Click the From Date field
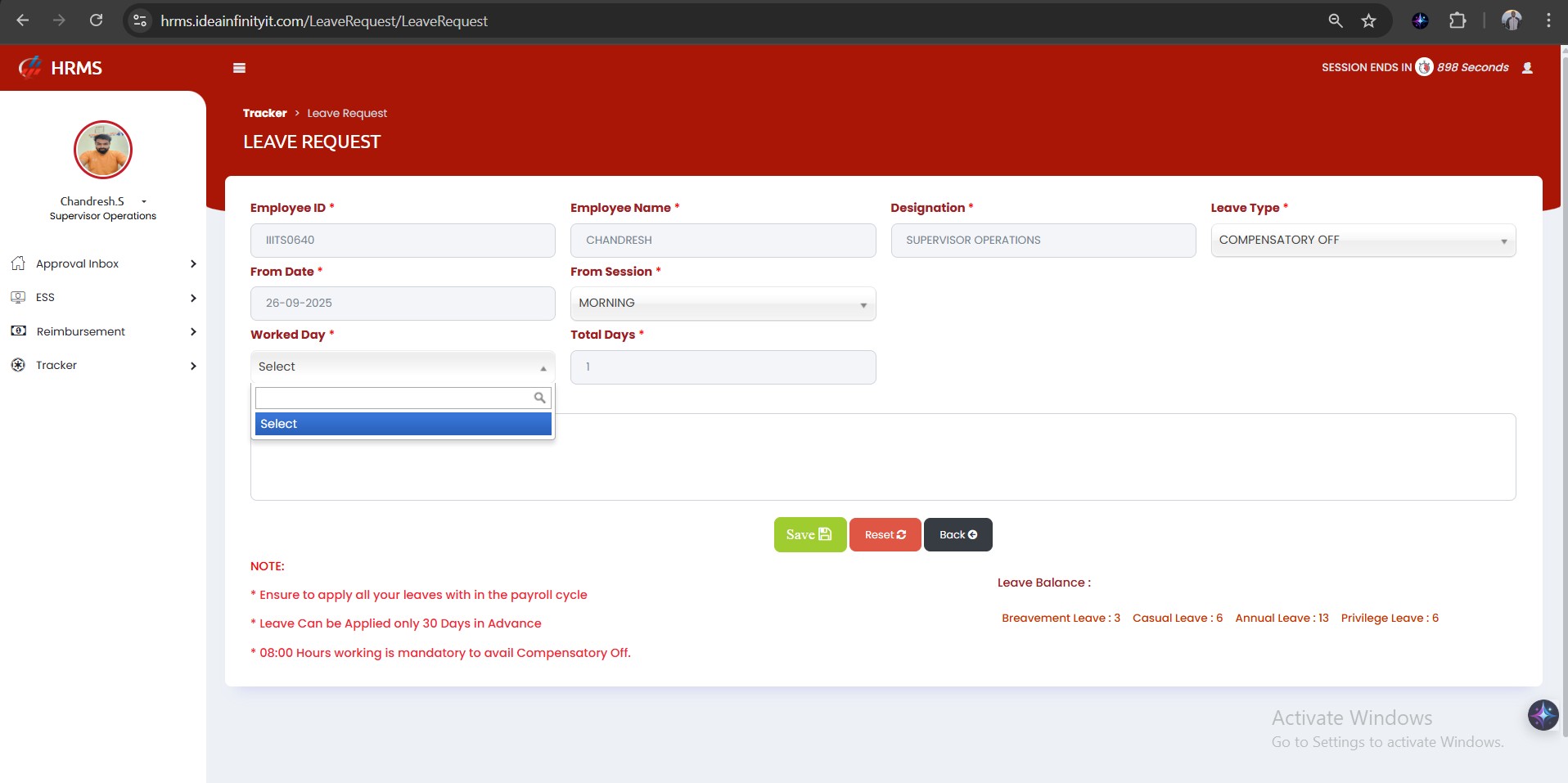The width and height of the screenshot is (1568, 783). [x=403, y=304]
